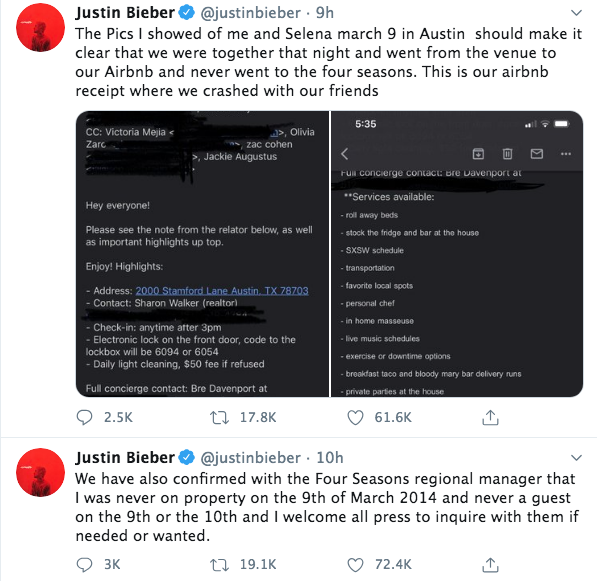Open @justinbieber handle on the 9h tweet
This screenshot has width=597, height=581.
tap(251, 13)
